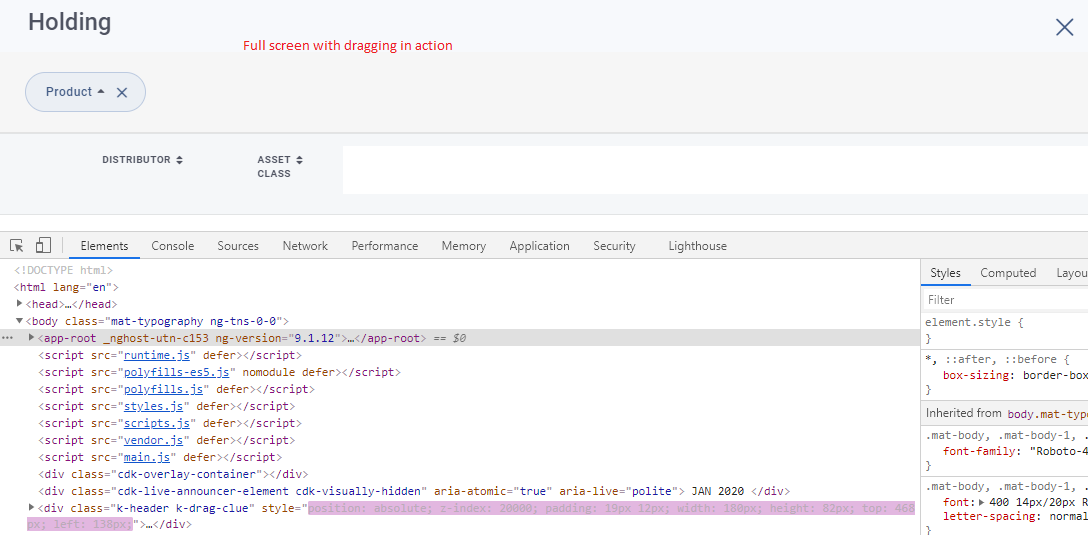Open the three-dot menu beside app-root

tap(8, 338)
